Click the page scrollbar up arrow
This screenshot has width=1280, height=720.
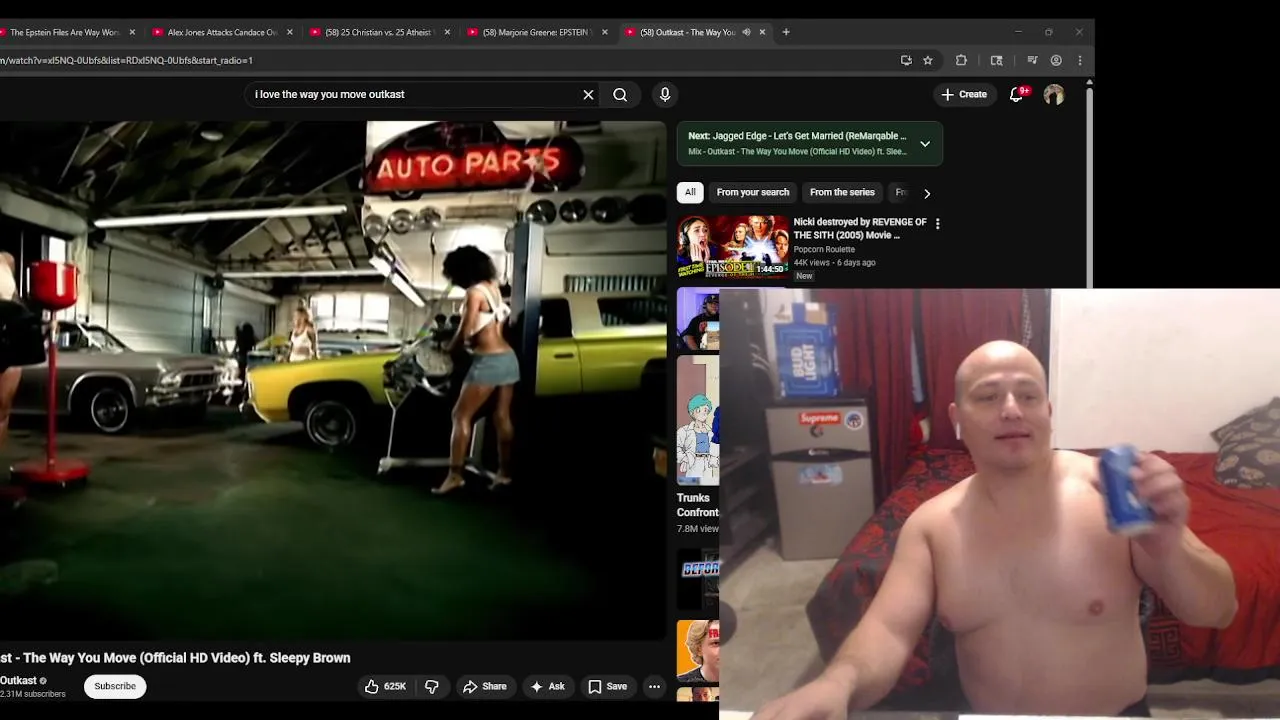1089,83
